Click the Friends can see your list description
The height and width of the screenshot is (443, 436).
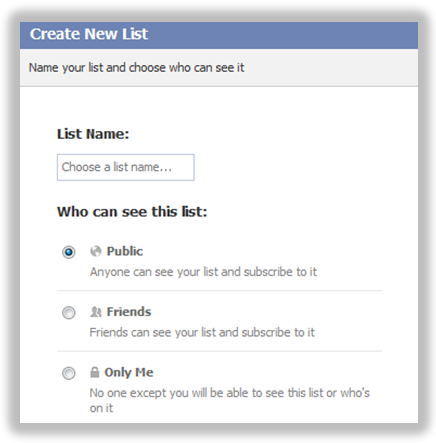pyautogui.click(x=202, y=333)
